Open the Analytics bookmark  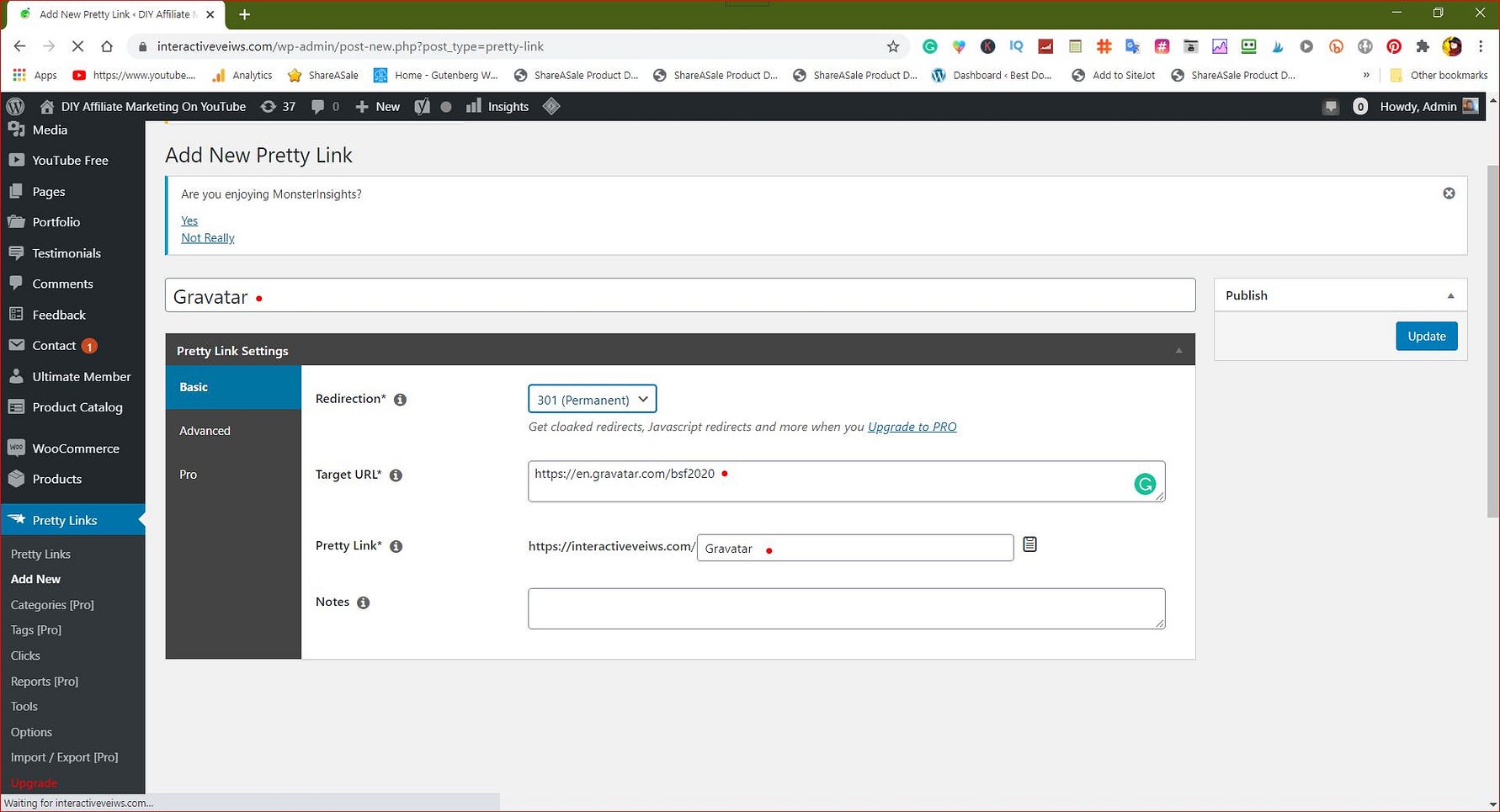242,75
